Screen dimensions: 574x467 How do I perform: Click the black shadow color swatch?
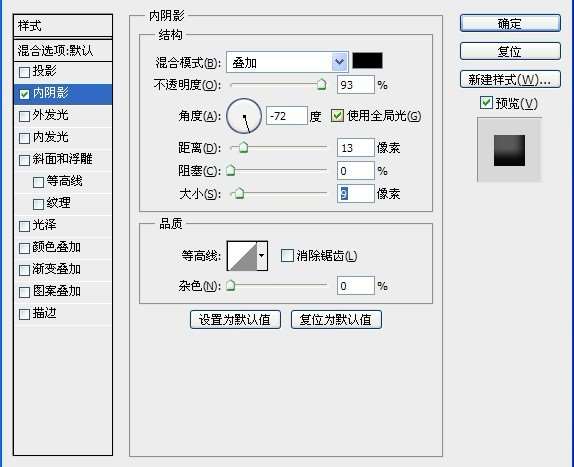coord(367,60)
